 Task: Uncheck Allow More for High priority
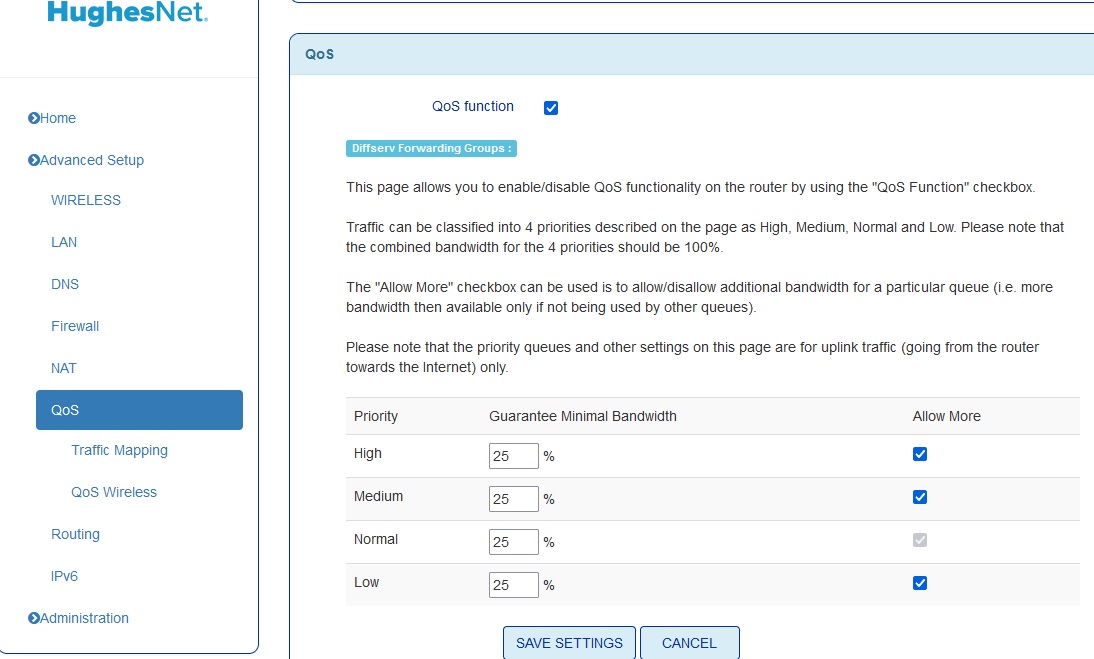920,454
